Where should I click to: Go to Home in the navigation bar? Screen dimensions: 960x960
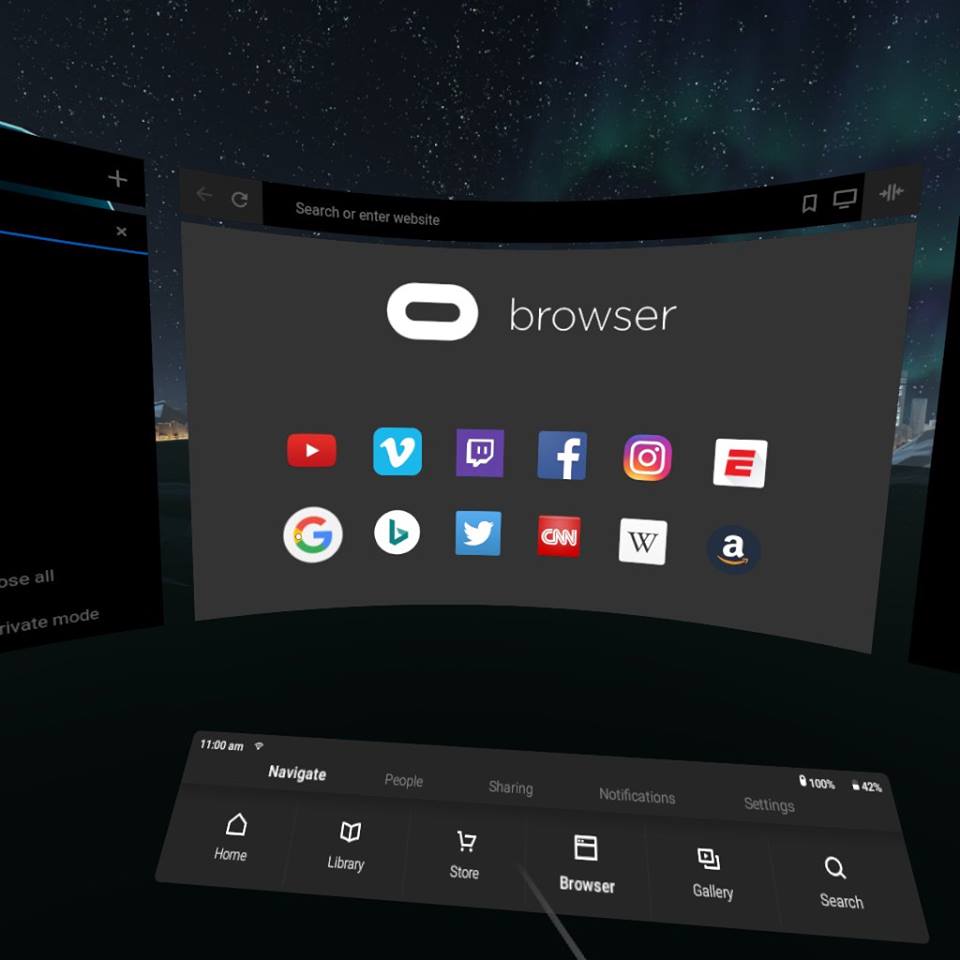(x=231, y=838)
